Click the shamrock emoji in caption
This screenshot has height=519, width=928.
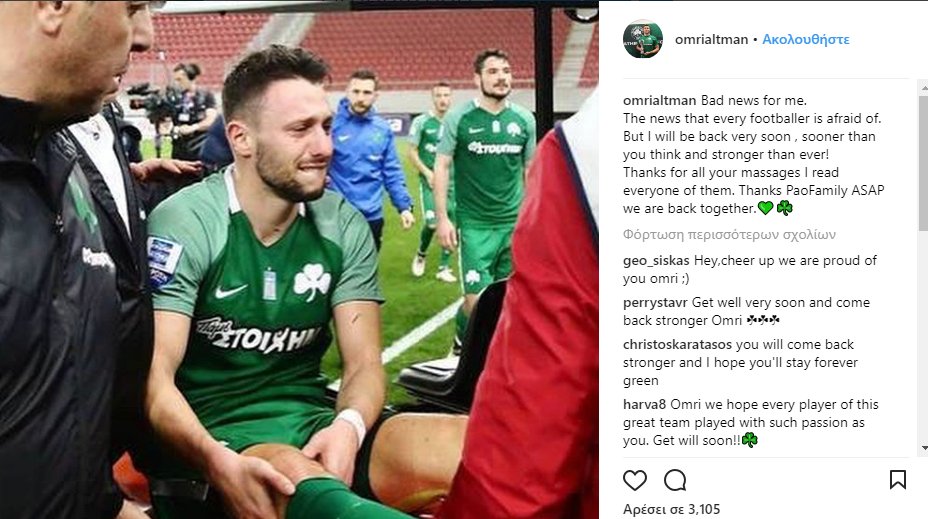coord(784,208)
